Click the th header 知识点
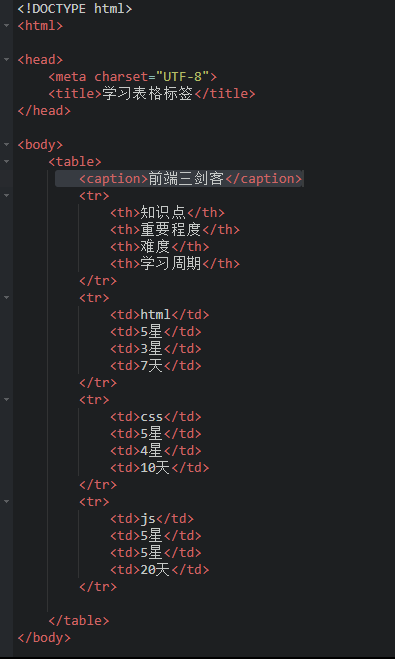The width and height of the screenshot is (395, 659). pyautogui.click(x=163, y=213)
